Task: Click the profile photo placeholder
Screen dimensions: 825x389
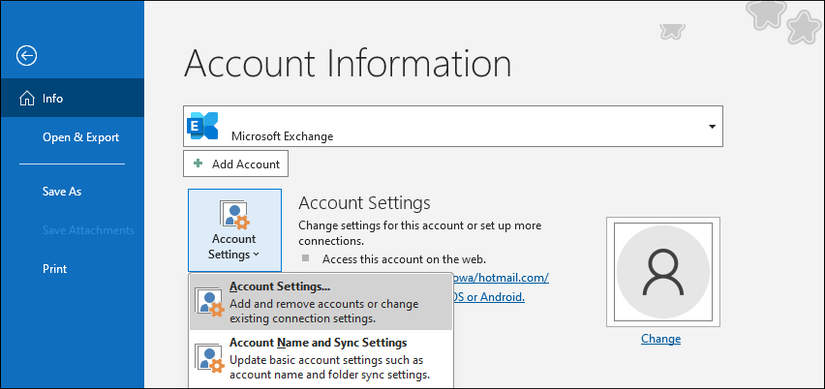Action: point(663,272)
